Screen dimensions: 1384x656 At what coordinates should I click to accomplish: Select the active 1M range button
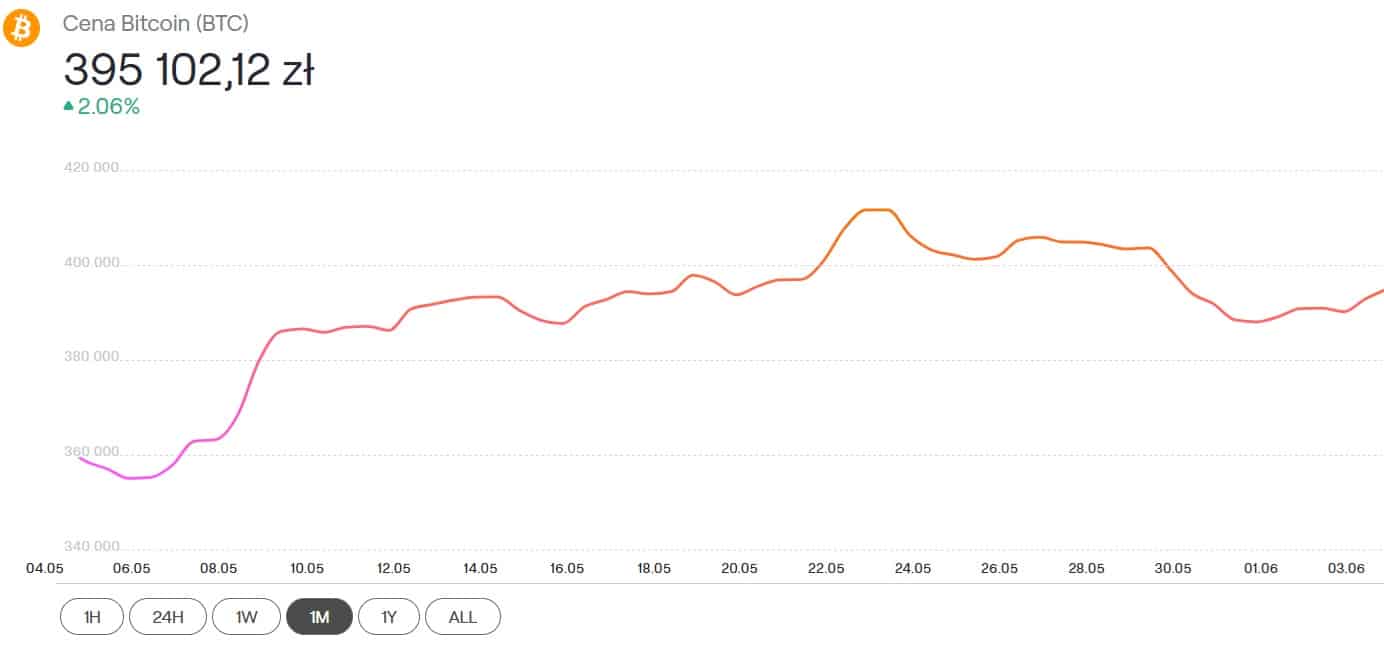pos(320,617)
